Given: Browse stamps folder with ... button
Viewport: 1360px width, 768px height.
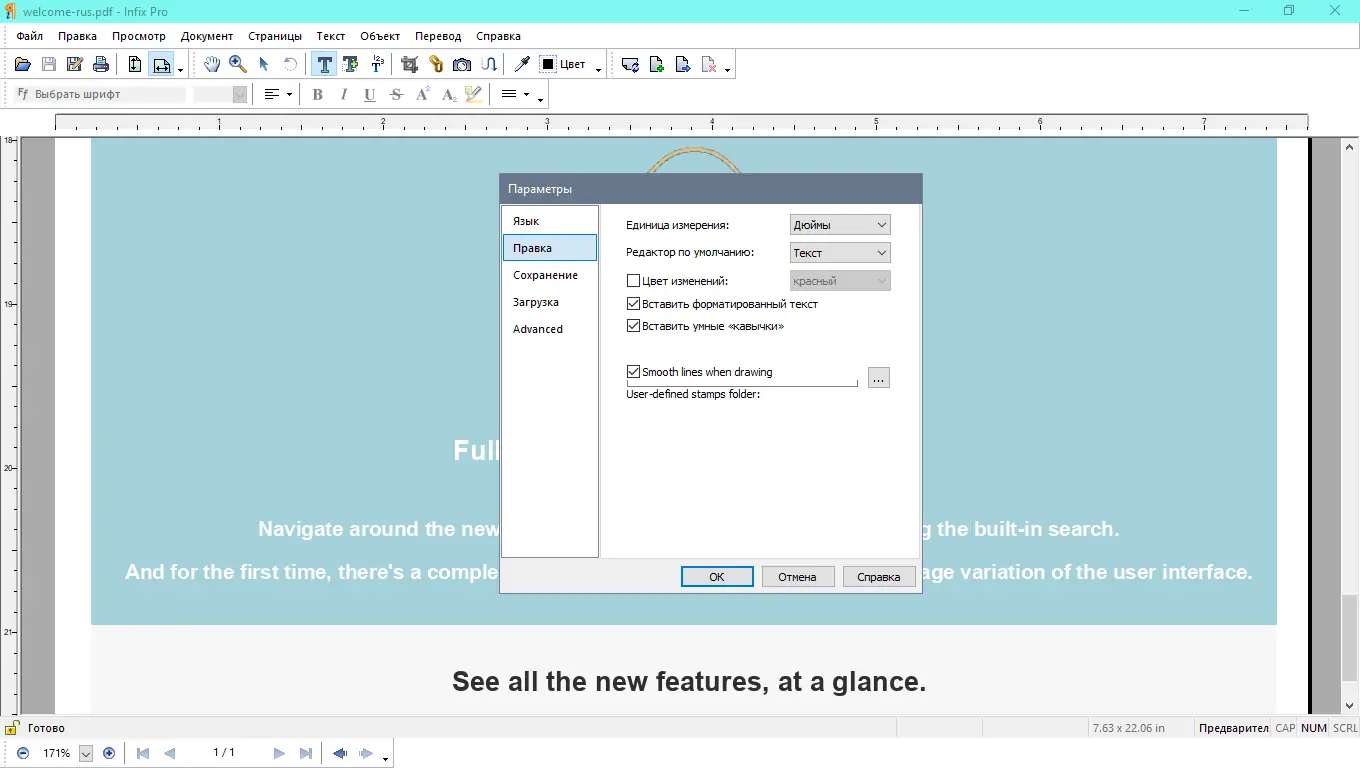Looking at the screenshot, I should [x=879, y=378].
